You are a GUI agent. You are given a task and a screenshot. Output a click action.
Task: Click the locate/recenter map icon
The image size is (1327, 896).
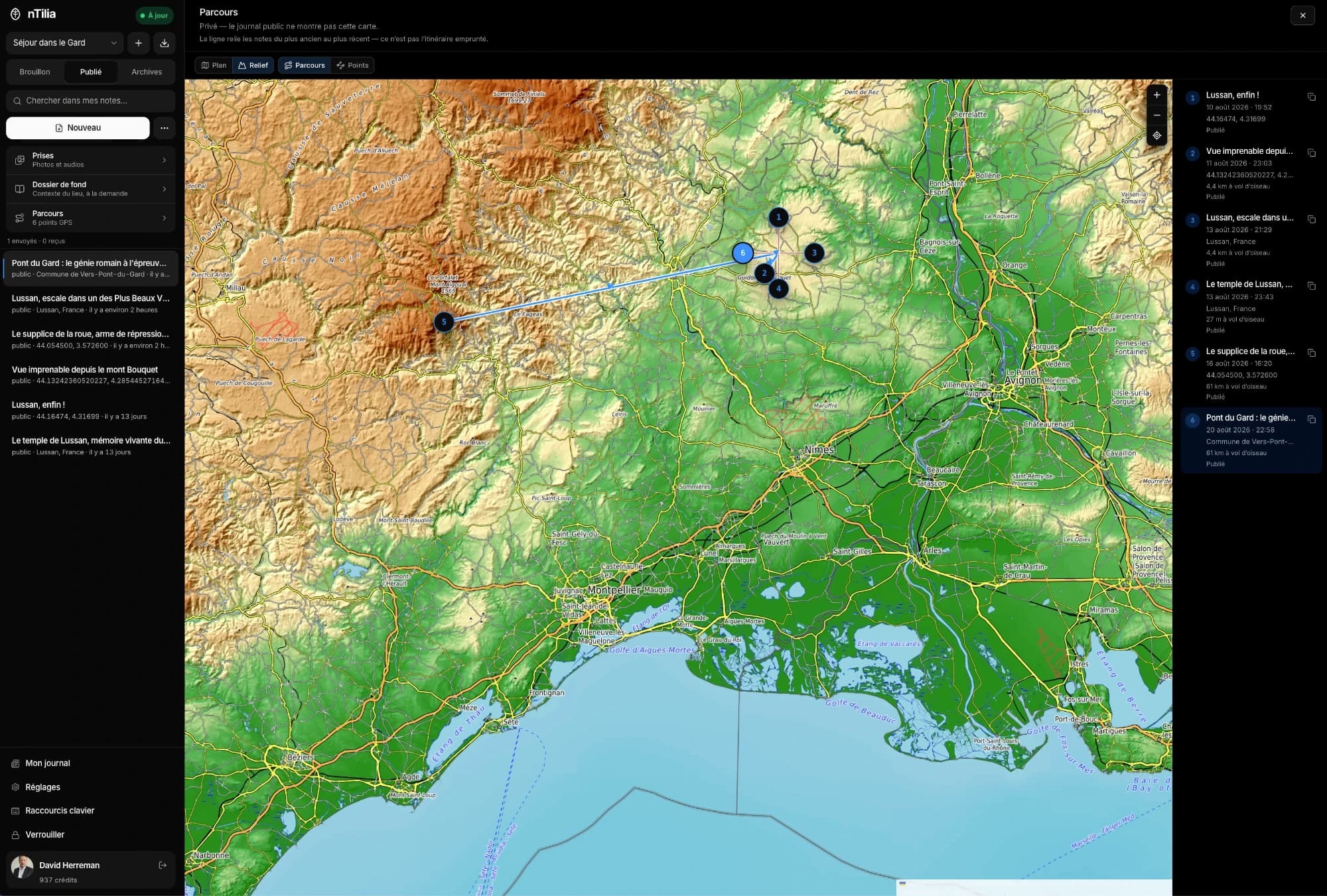(1156, 135)
